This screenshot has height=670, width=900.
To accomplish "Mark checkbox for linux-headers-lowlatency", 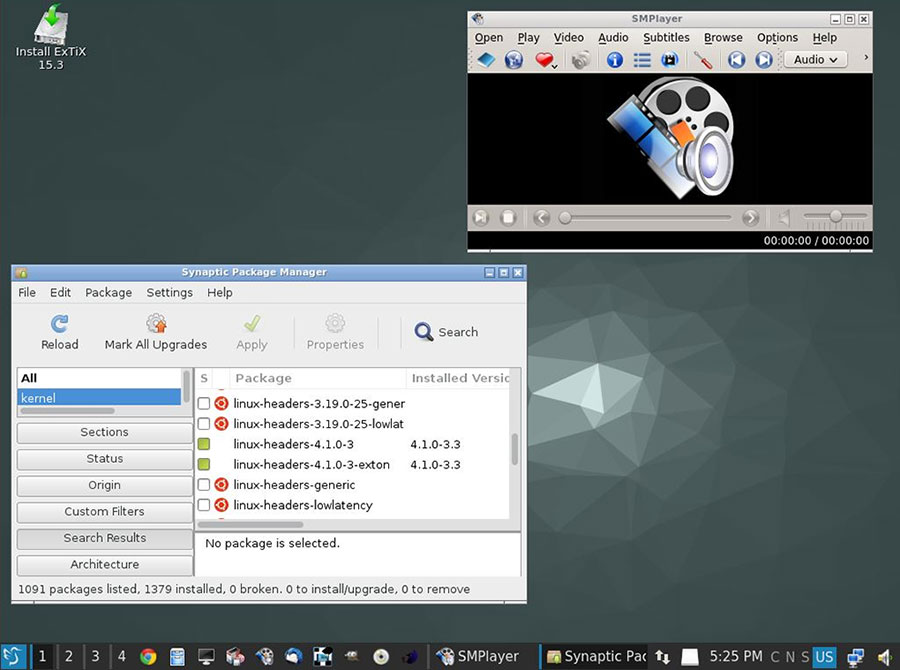I will 204,505.
